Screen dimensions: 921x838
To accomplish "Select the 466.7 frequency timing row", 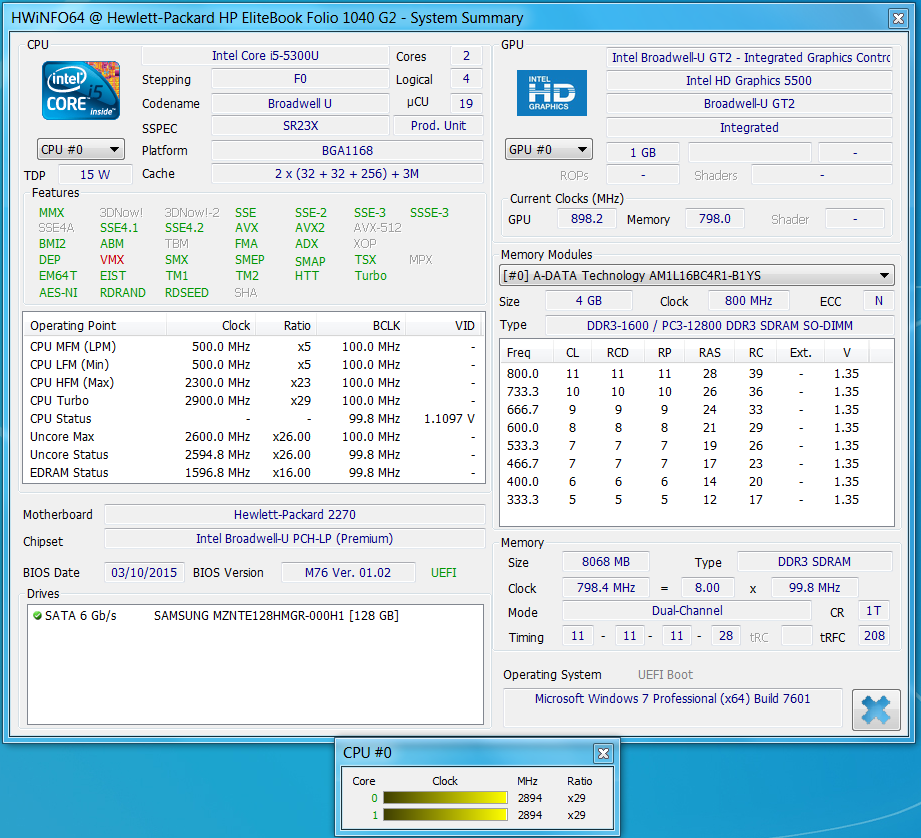I will (x=697, y=463).
